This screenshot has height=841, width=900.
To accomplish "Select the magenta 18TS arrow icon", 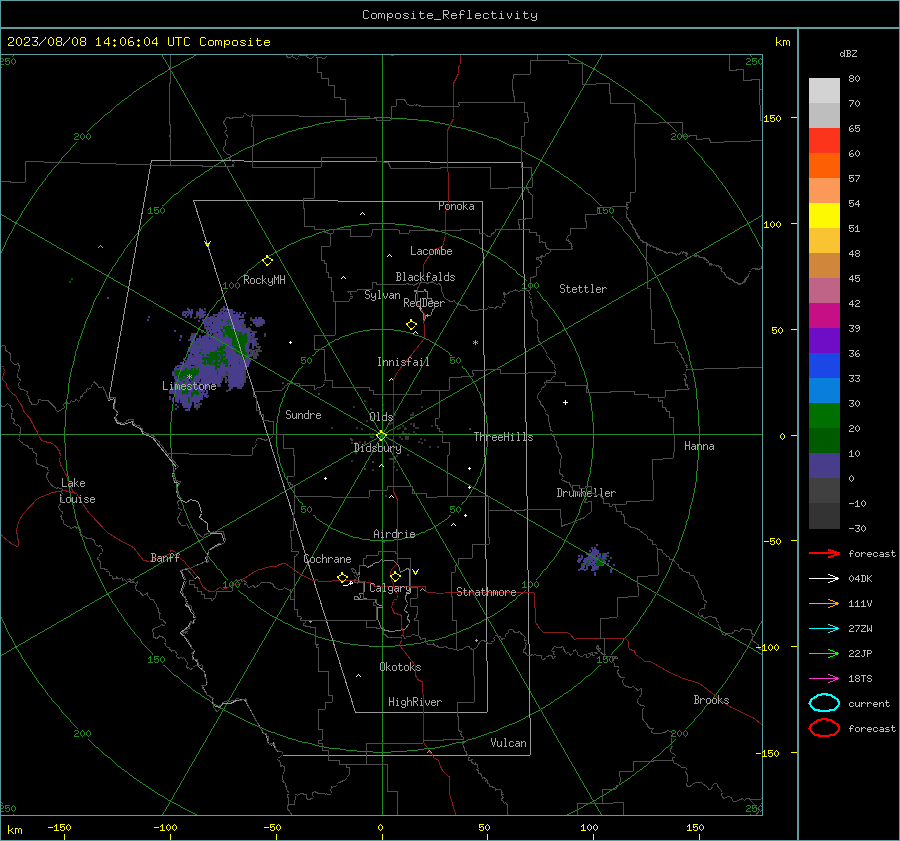I will coord(824,679).
